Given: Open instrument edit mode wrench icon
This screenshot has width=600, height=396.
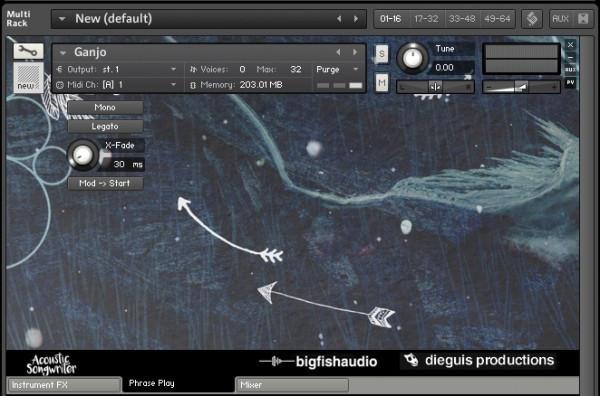Looking at the screenshot, I should click(29, 51).
